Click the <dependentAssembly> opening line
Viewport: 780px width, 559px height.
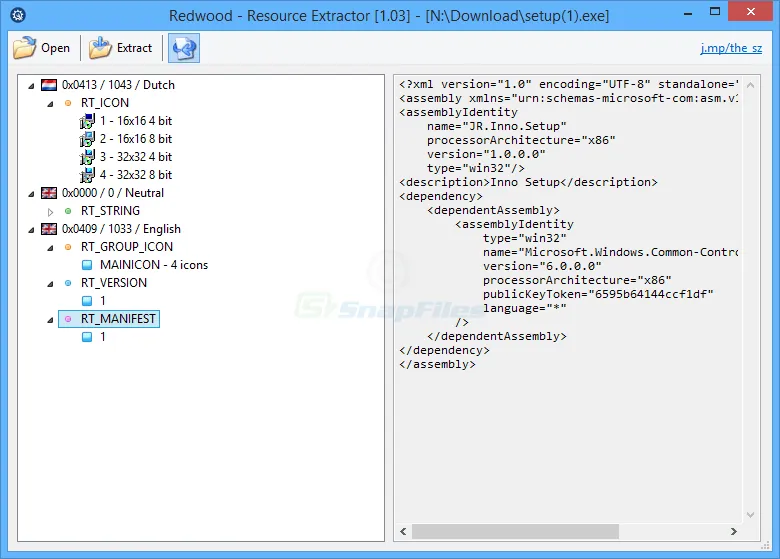(493, 210)
